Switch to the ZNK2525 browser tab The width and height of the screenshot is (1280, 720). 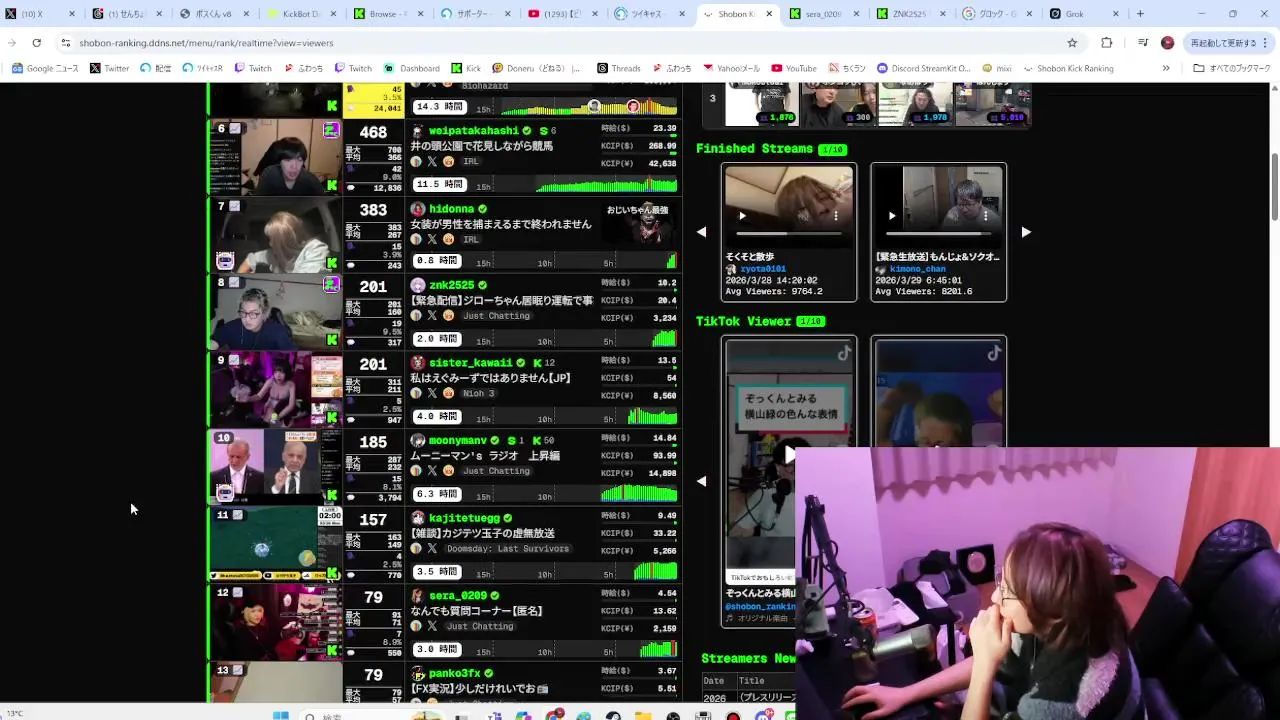(x=910, y=14)
